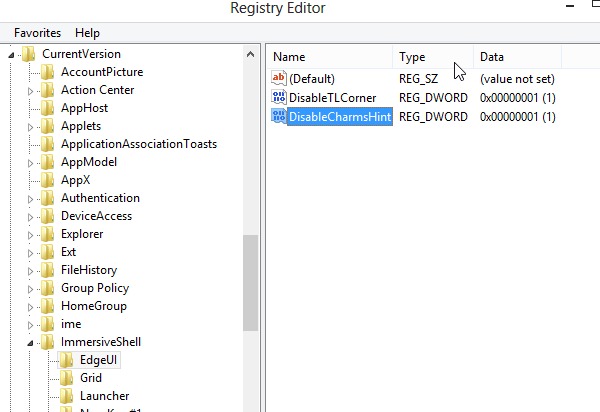
Task: Select the Launcher registry key
Action: (x=104, y=396)
